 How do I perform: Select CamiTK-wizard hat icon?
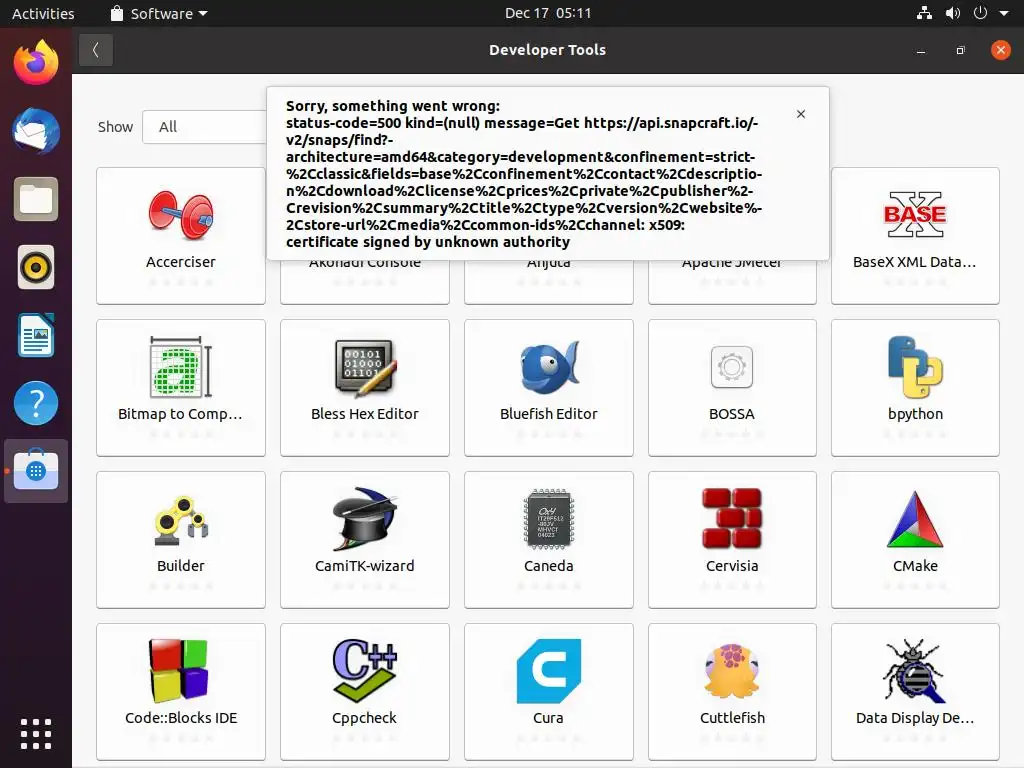(x=364, y=519)
